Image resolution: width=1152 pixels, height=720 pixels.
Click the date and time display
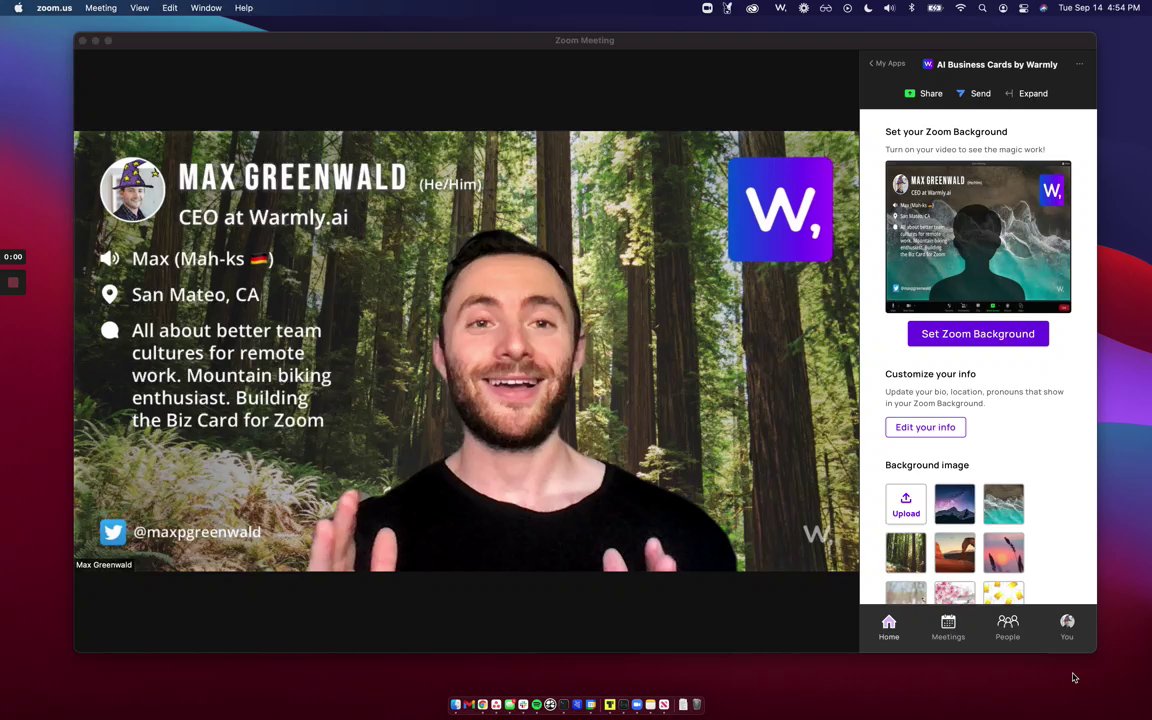coord(1099,8)
